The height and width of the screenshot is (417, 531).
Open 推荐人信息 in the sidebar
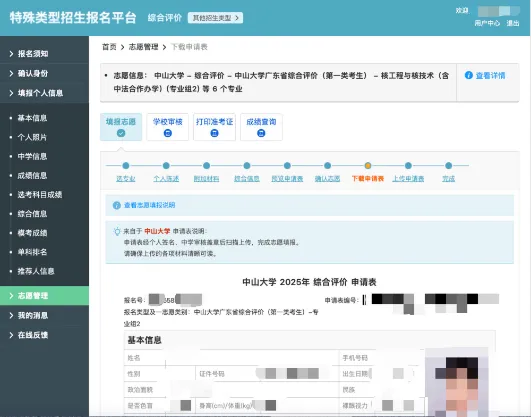36,271
